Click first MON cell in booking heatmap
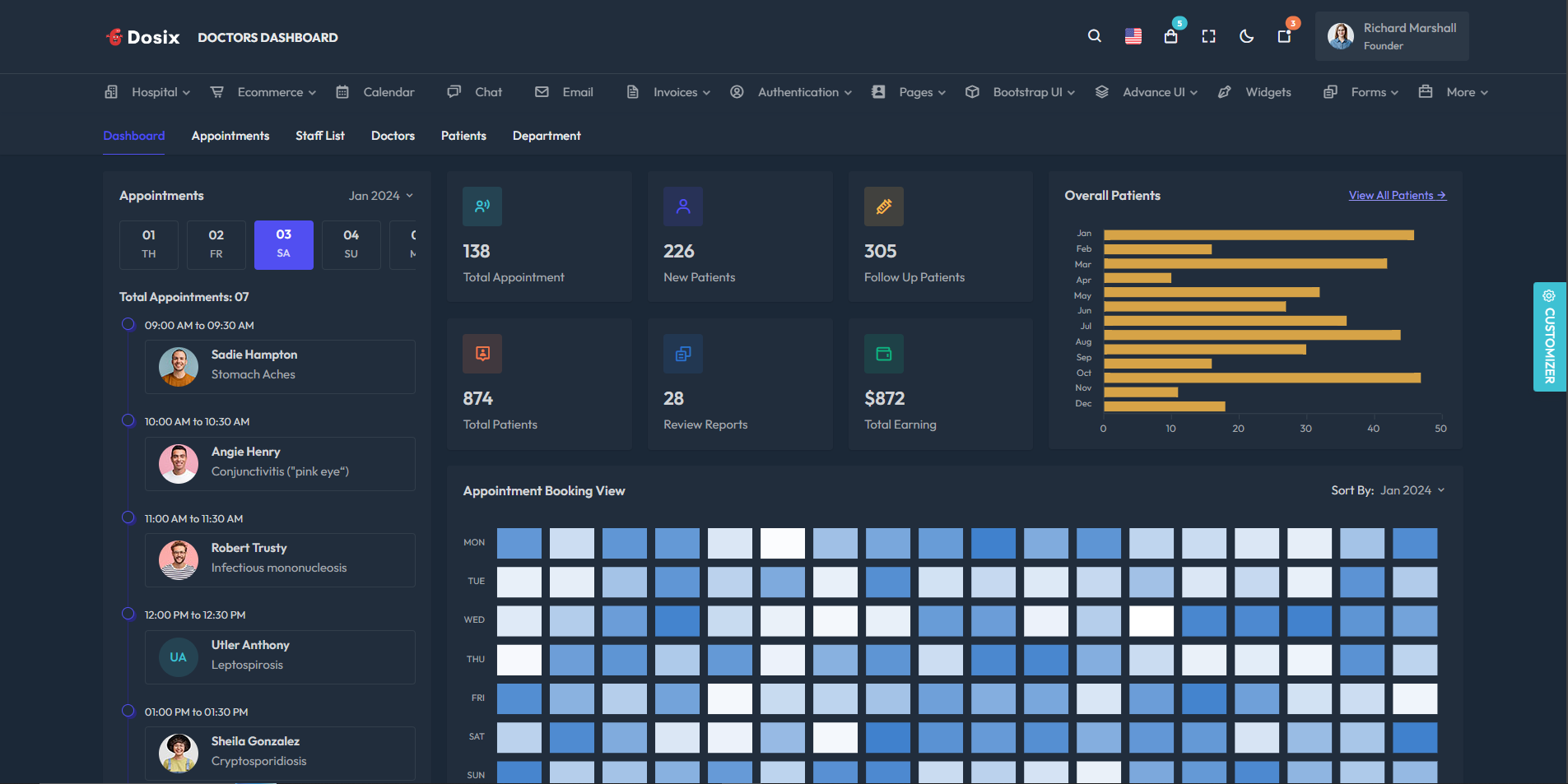 [x=519, y=544]
